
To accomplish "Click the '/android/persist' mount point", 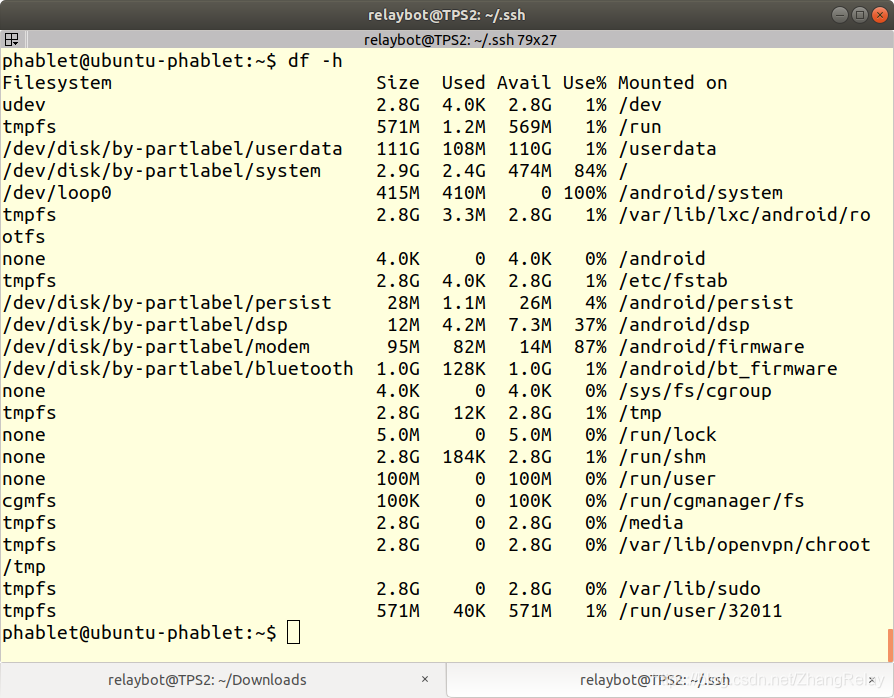I will 706,303.
